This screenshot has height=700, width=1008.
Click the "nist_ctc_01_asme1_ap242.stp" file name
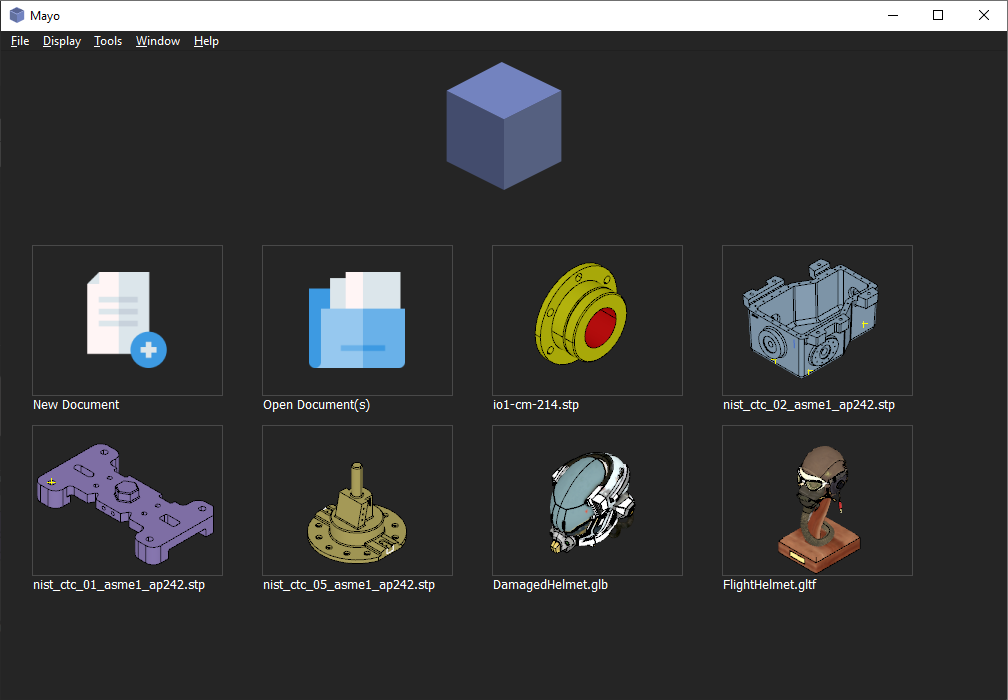pos(119,585)
